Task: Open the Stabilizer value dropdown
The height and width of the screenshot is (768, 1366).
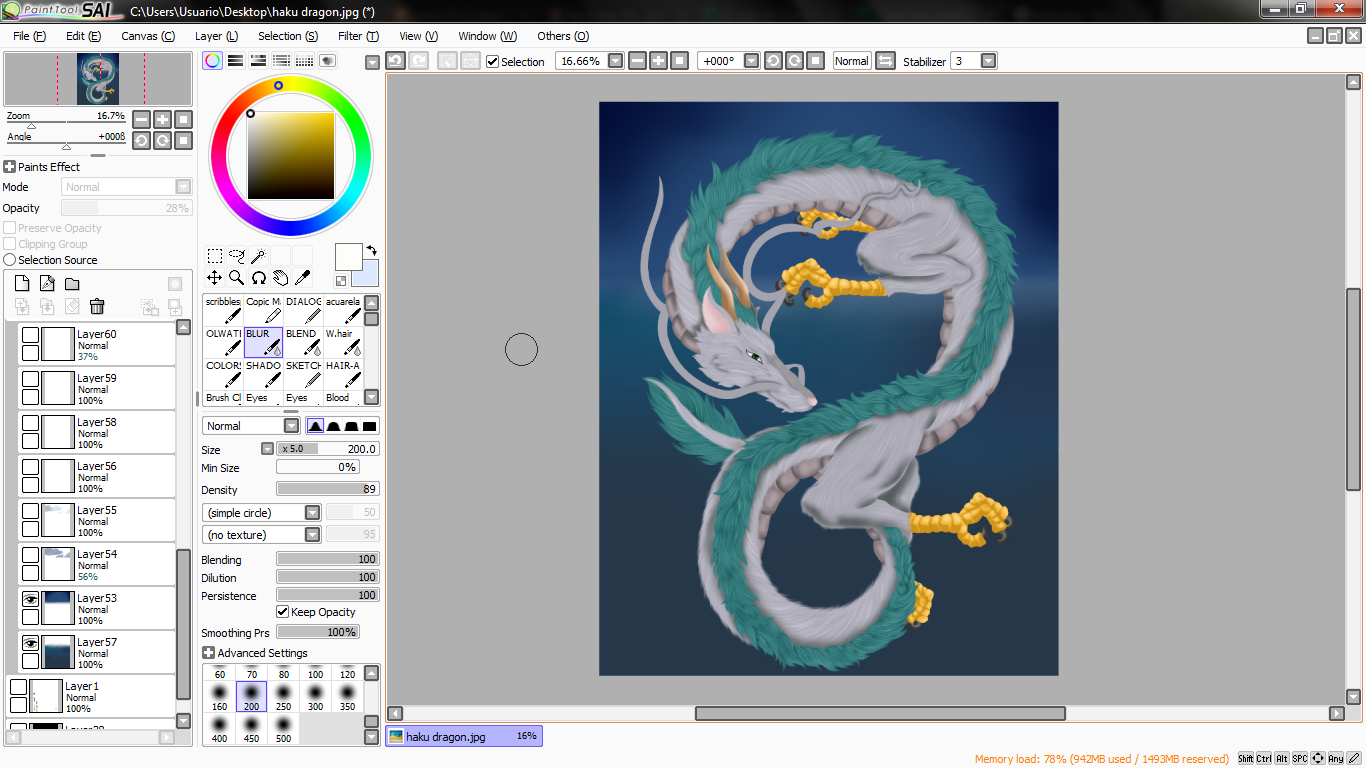Action: [x=989, y=61]
